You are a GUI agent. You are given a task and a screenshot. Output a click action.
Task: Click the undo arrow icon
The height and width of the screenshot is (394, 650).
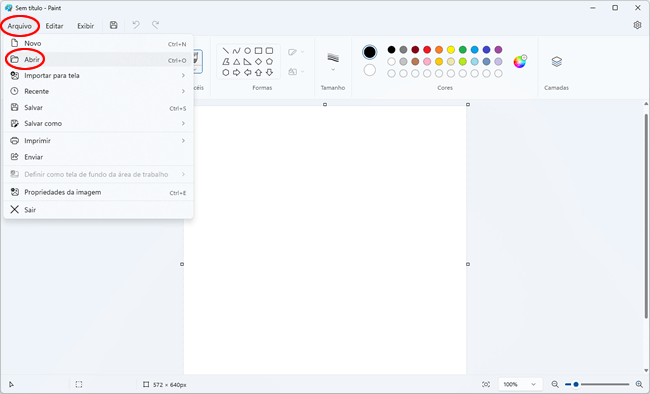tap(136, 25)
